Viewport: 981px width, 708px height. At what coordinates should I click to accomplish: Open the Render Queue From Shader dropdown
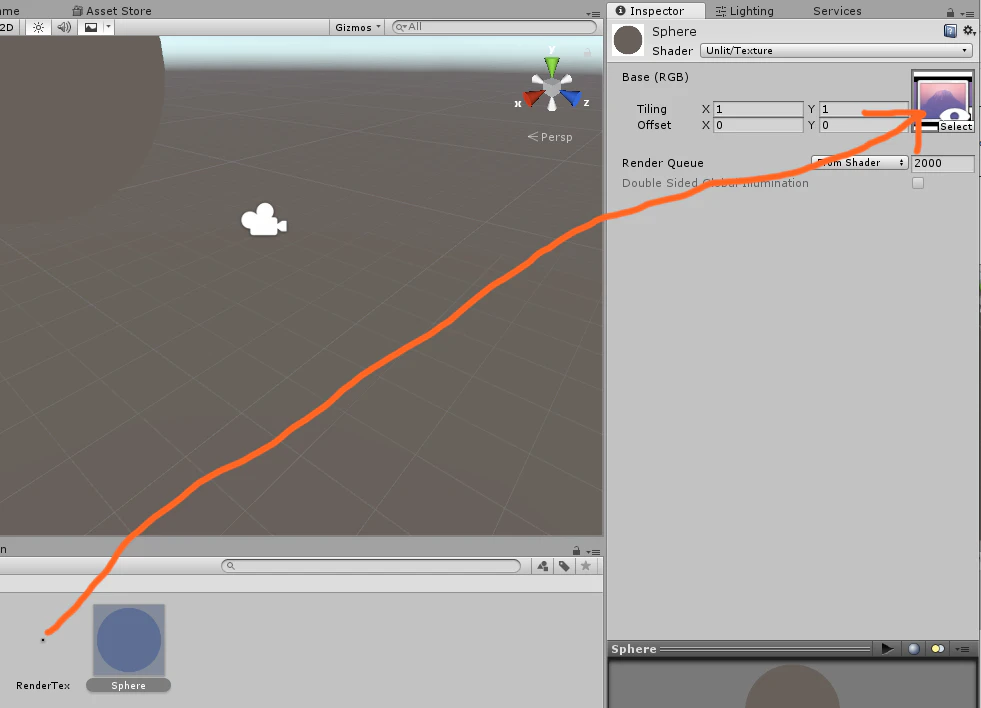click(860, 163)
